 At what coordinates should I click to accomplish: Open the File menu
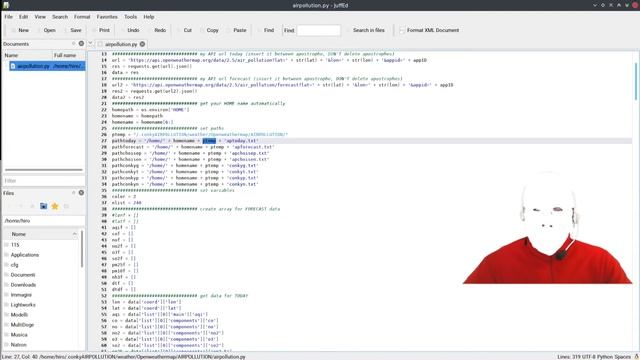click(x=9, y=17)
